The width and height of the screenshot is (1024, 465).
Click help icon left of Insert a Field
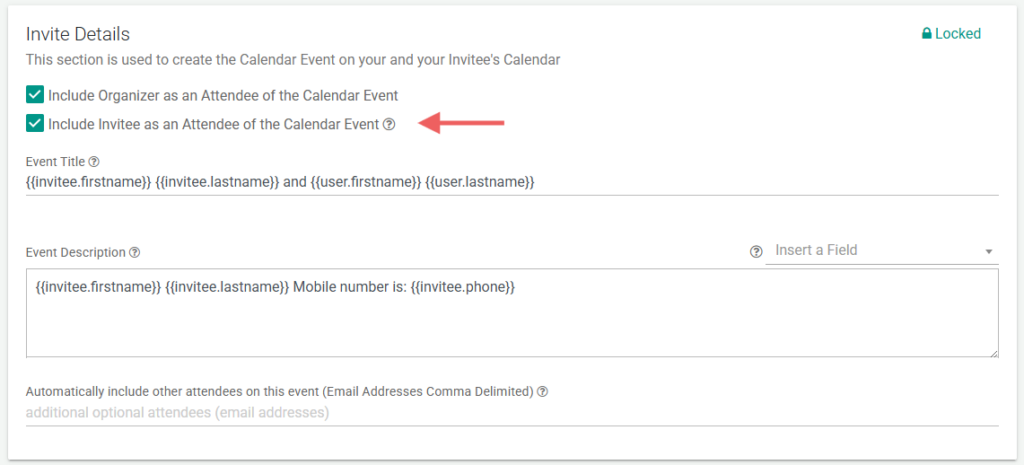click(756, 251)
